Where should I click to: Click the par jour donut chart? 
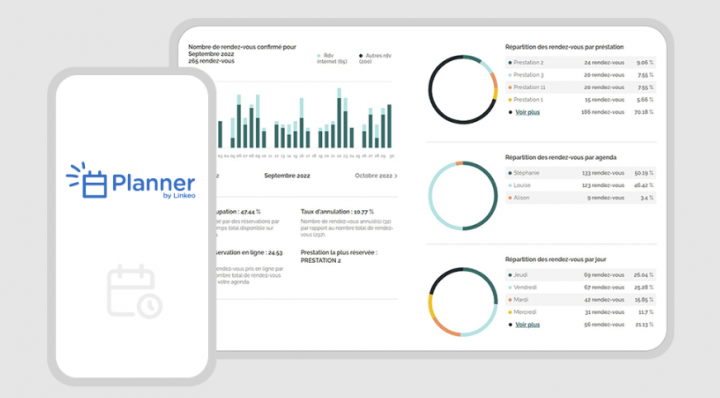pos(463,302)
